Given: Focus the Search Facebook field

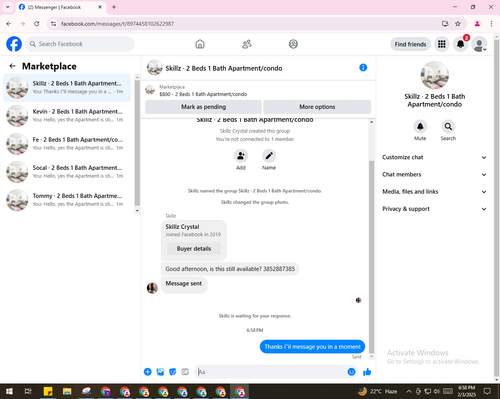Looking at the screenshot, I should pyautogui.click(x=80, y=44).
